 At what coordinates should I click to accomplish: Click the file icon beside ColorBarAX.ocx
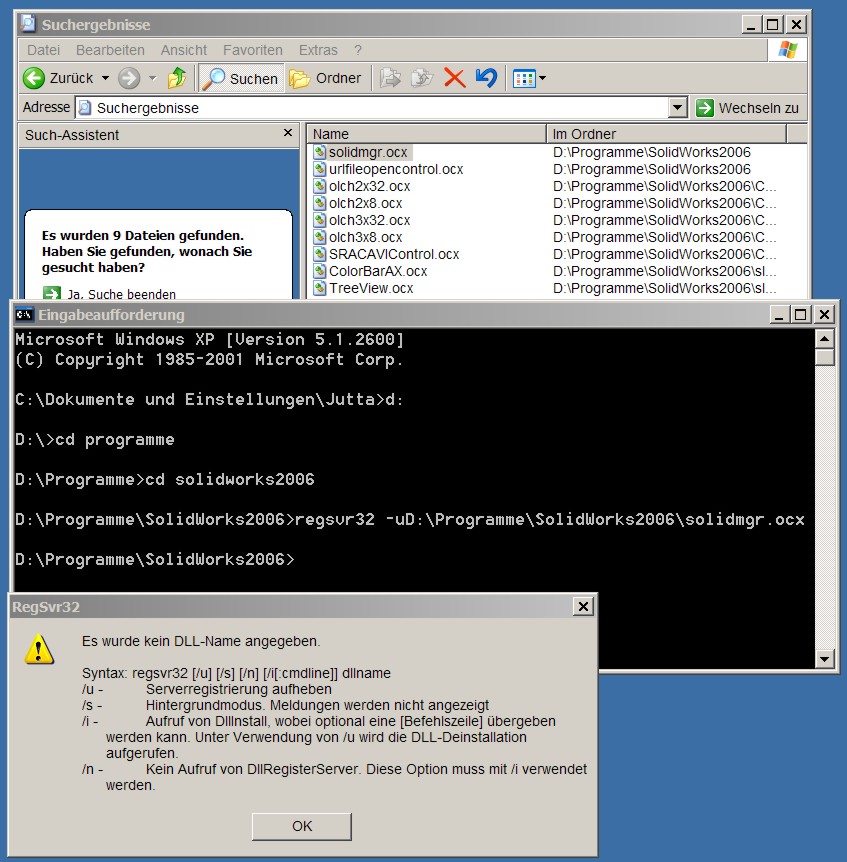[x=320, y=271]
